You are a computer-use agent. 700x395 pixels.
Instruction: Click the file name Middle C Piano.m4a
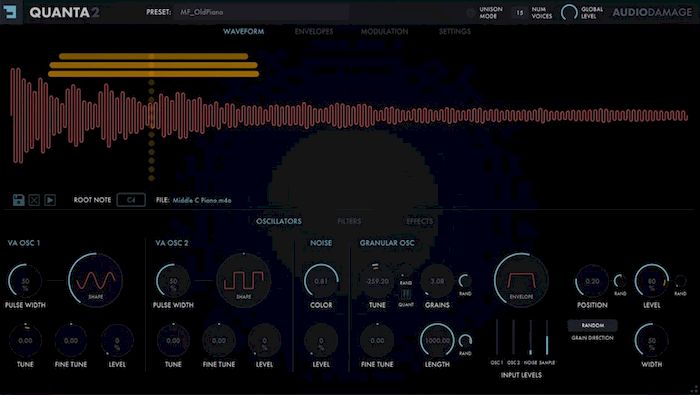pyautogui.click(x=202, y=200)
